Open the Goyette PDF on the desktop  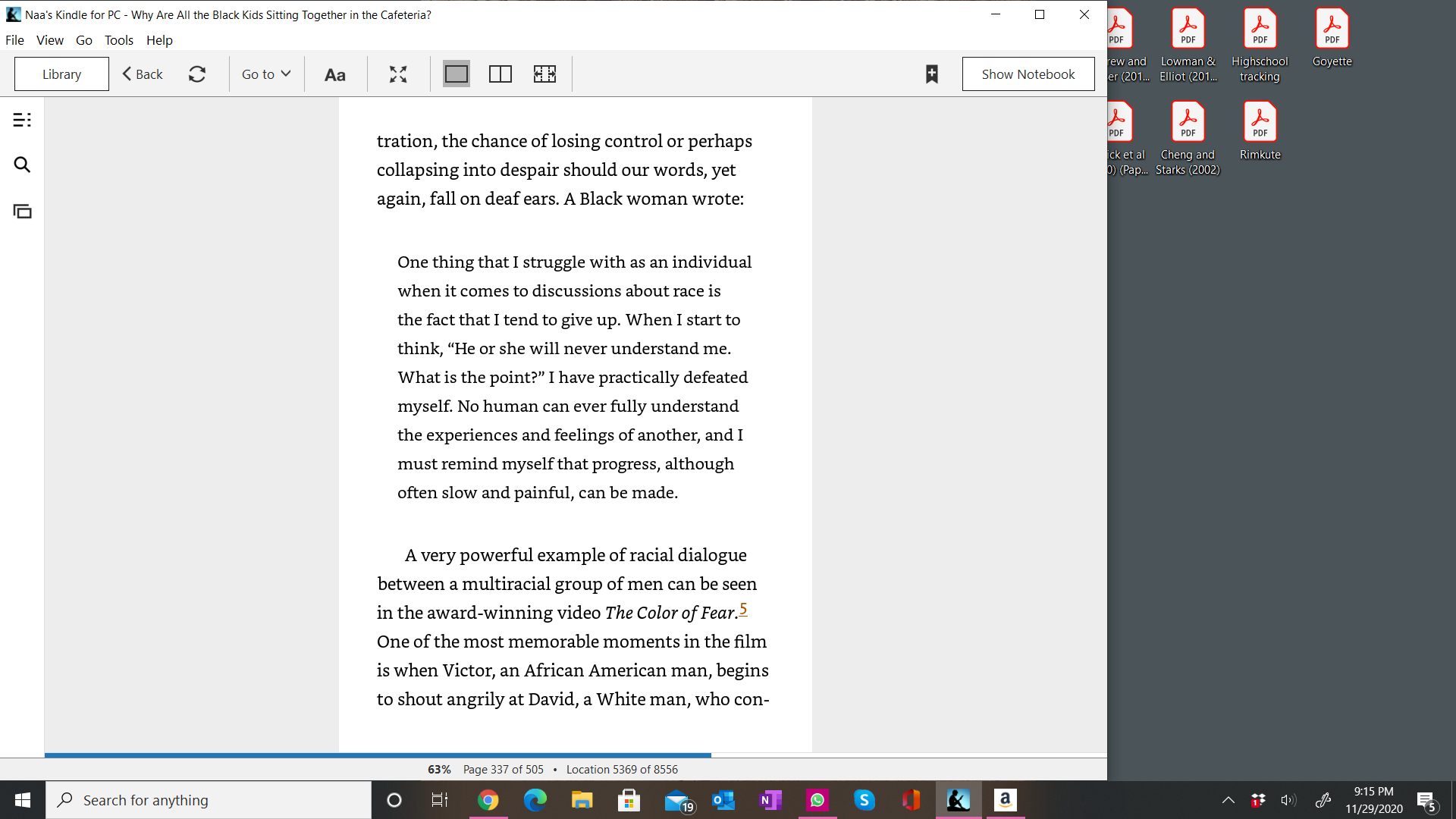(x=1332, y=38)
